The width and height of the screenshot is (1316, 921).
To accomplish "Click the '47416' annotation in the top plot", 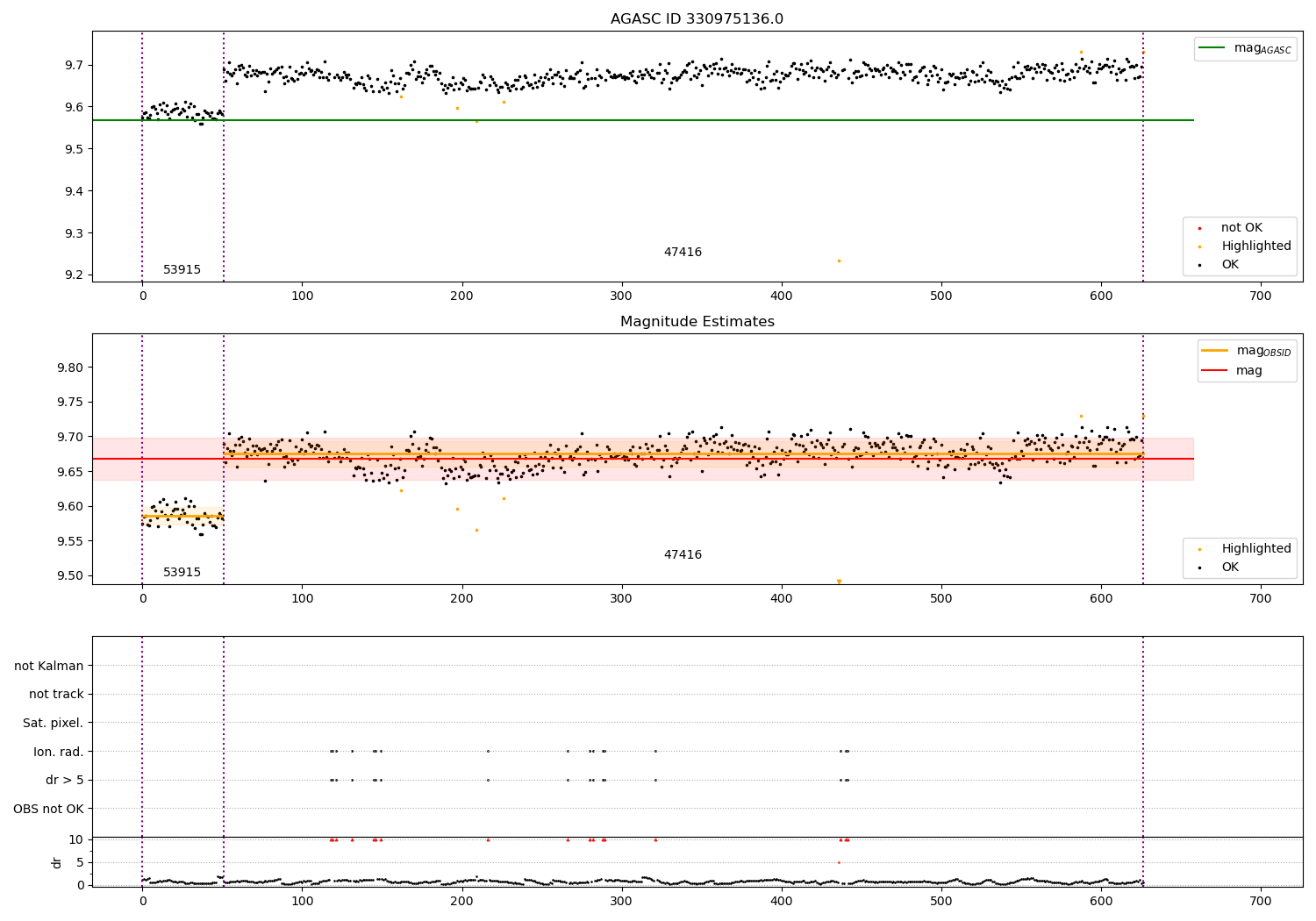I will [x=683, y=253].
